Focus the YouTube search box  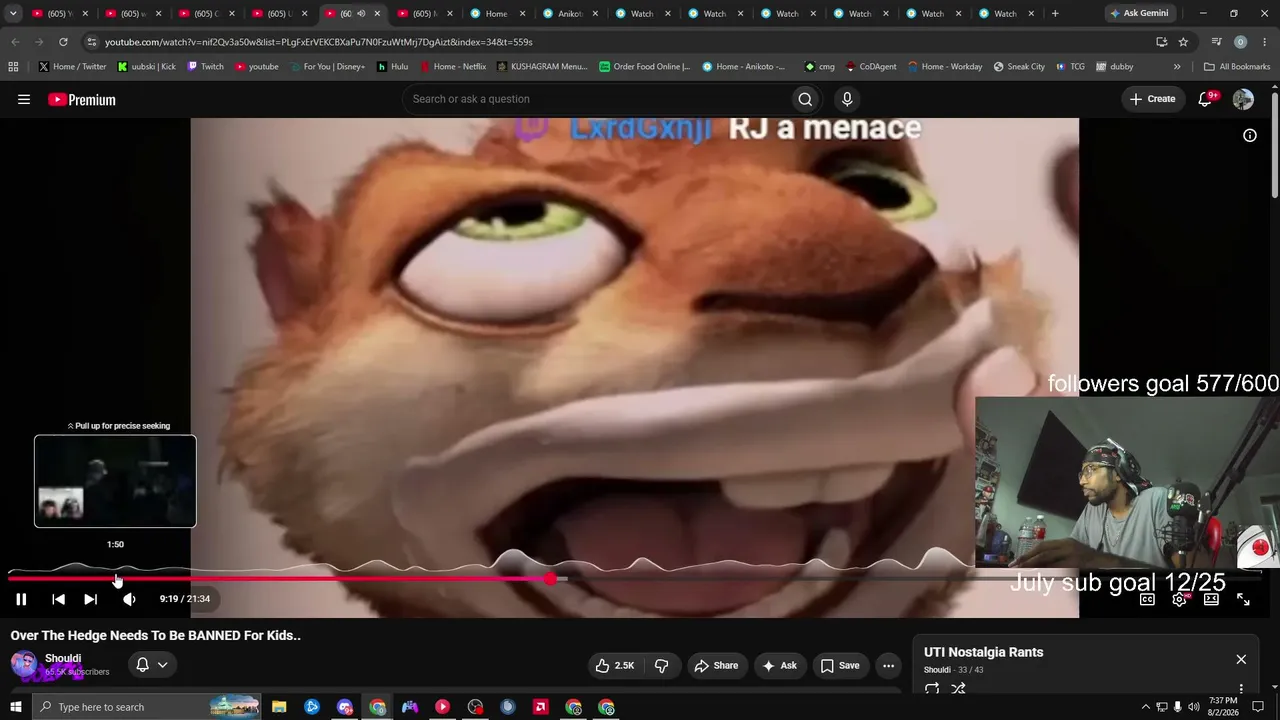tap(596, 99)
